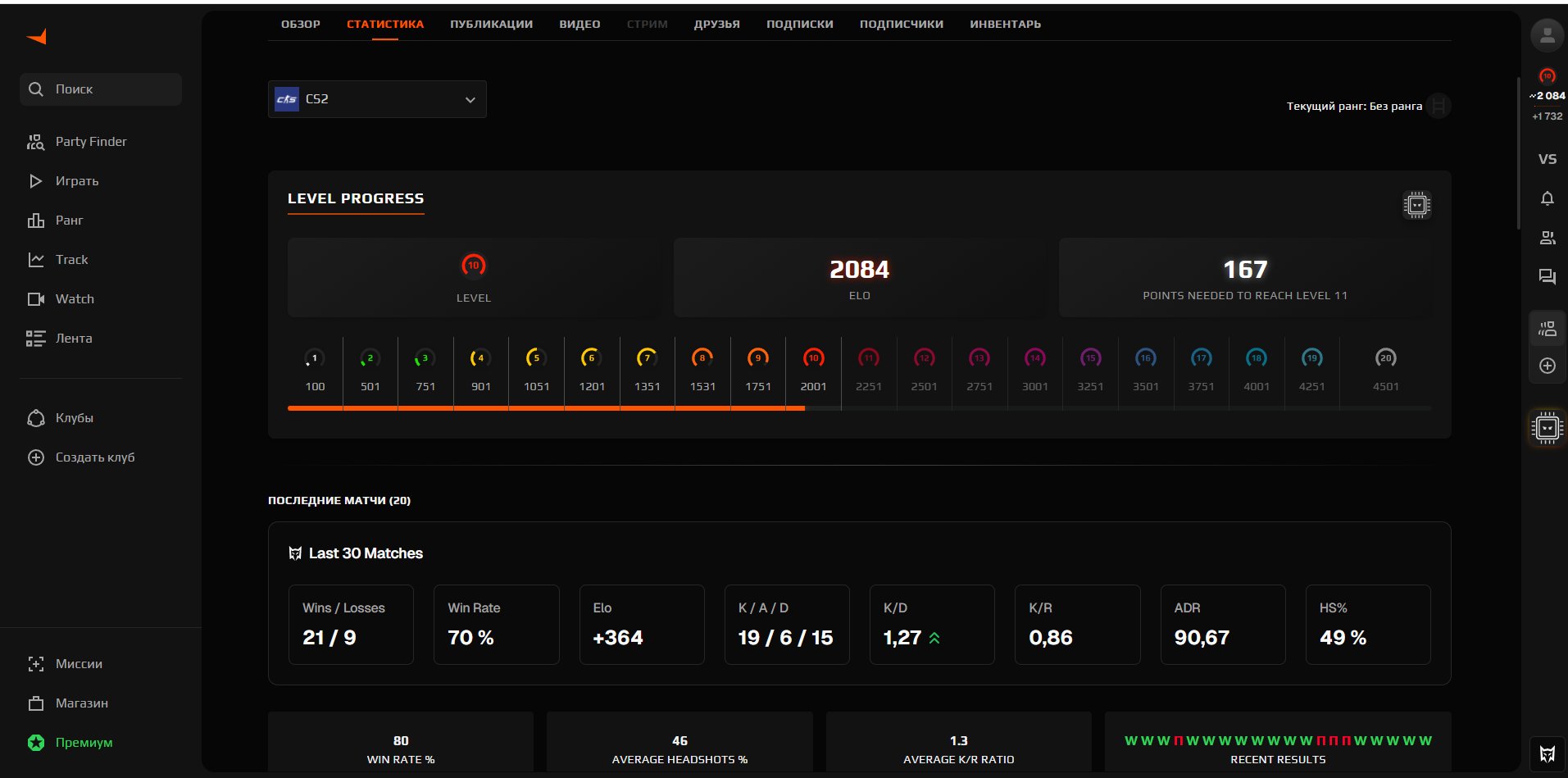
Task: Open the ДРУЗЬЯ tab
Action: click(x=716, y=25)
